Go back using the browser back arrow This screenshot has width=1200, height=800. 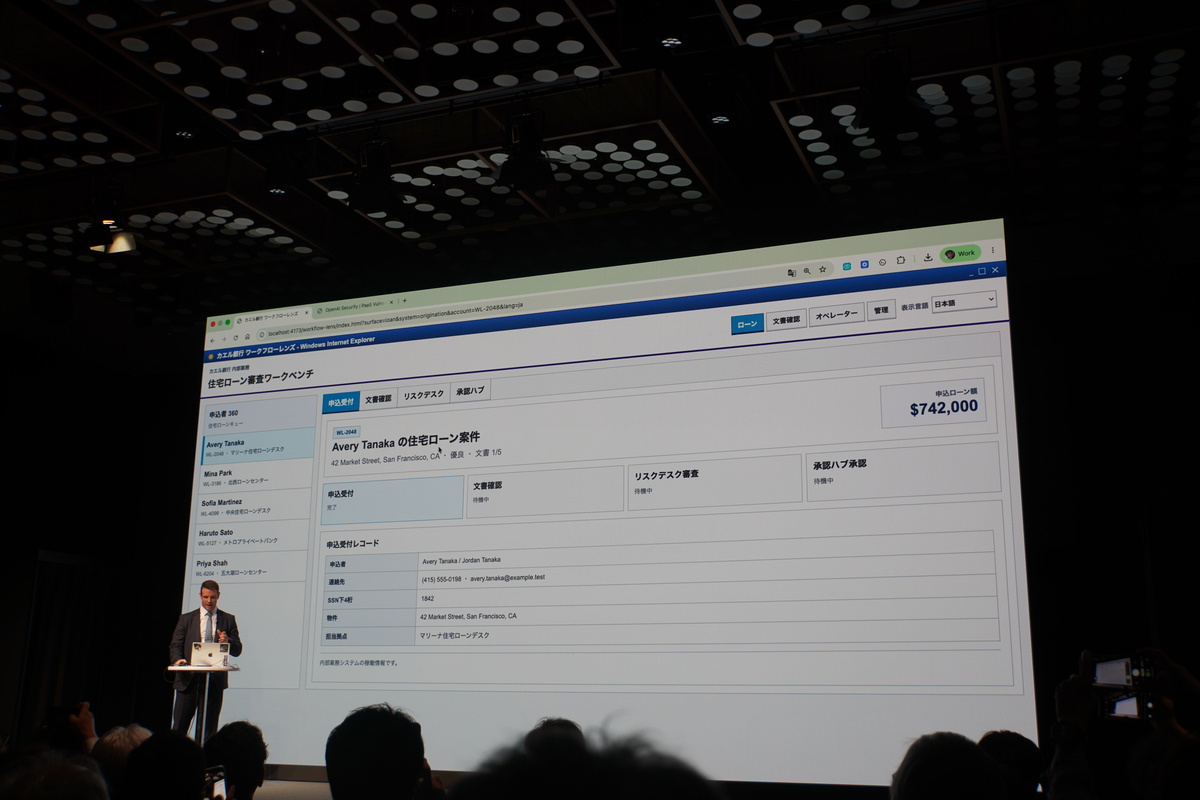212,341
